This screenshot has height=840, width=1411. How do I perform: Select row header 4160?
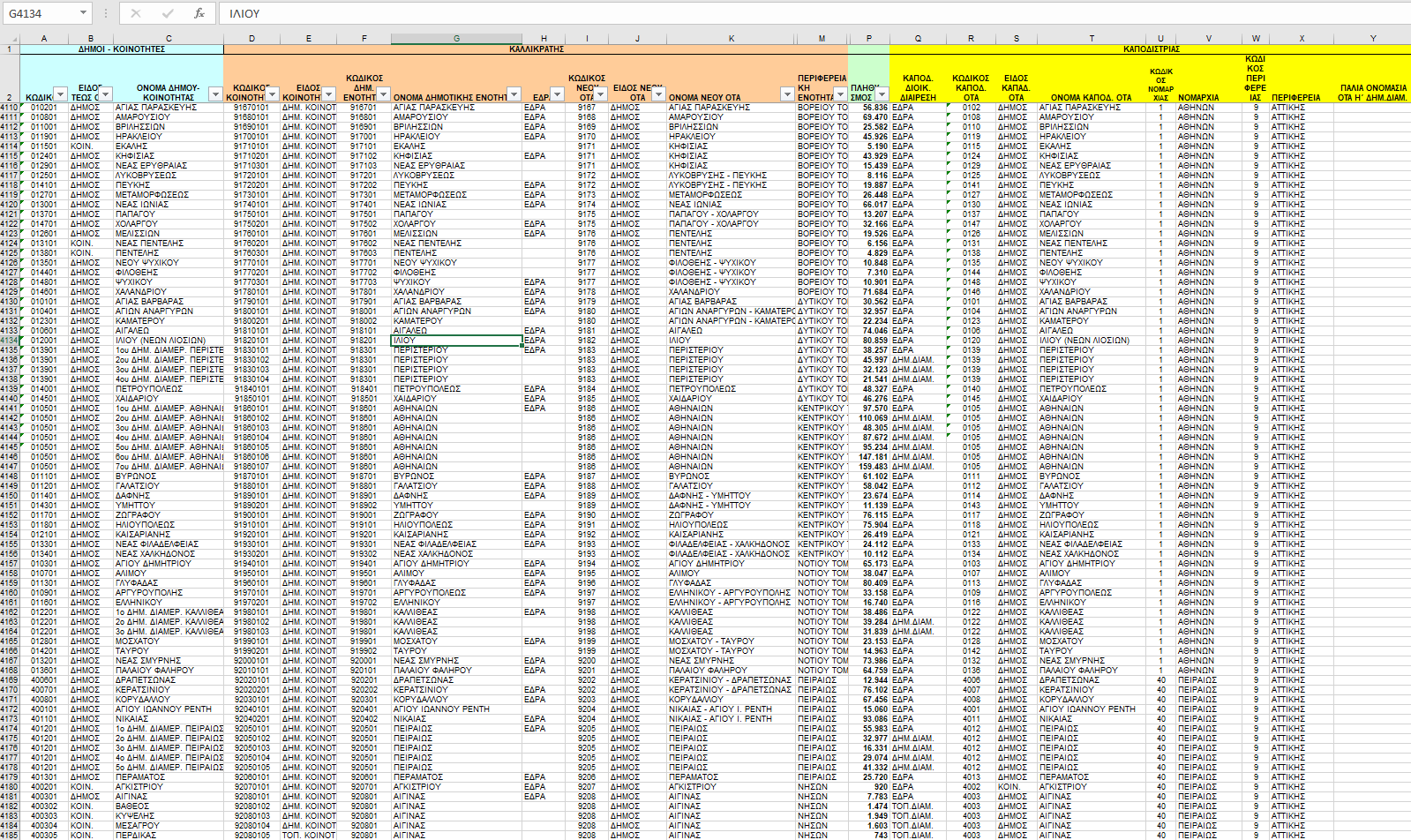[x=10, y=592]
